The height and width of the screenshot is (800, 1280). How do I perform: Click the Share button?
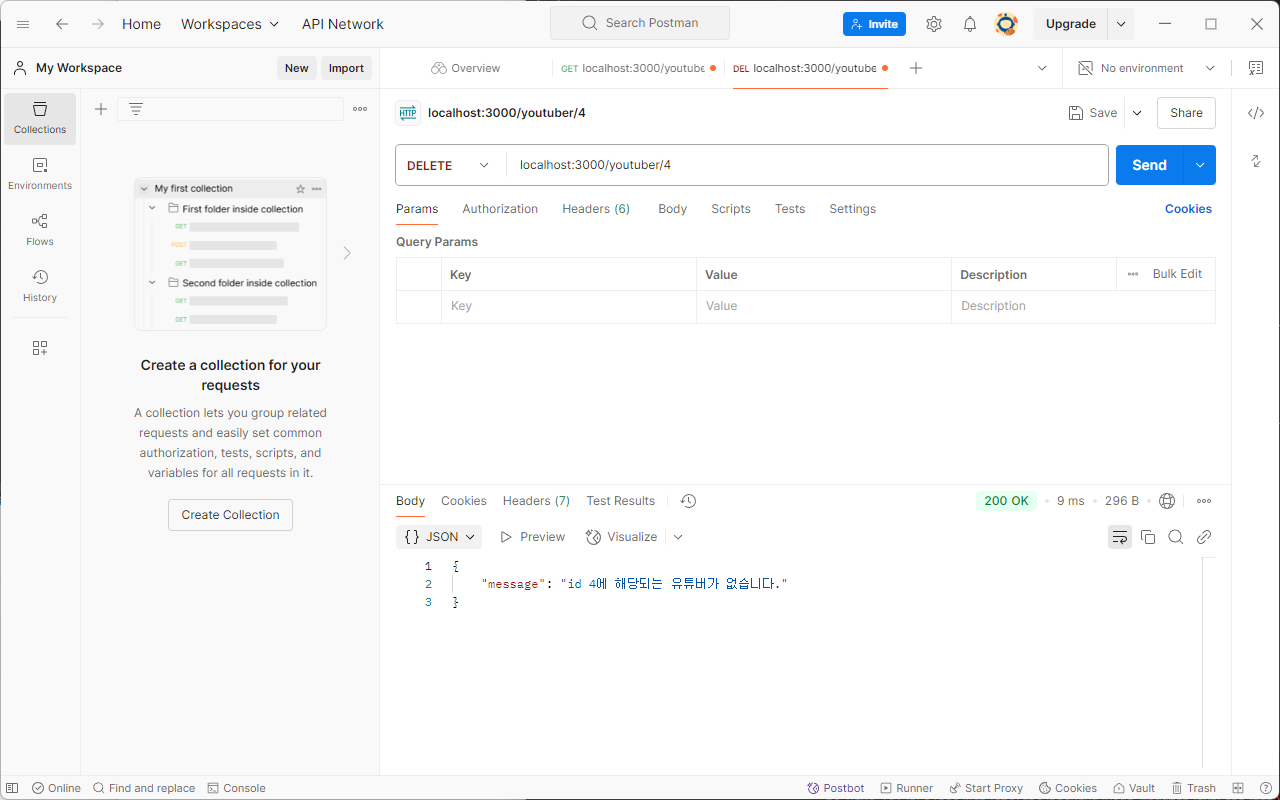(x=1186, y=113)
